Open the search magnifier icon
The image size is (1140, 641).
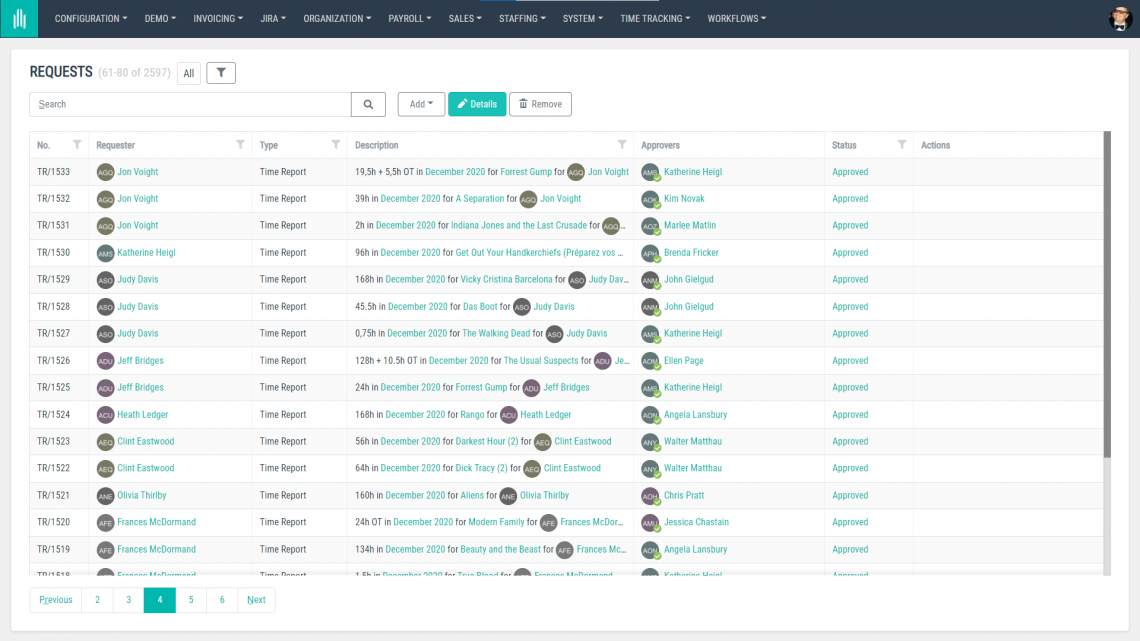click(x=368, y=104)
